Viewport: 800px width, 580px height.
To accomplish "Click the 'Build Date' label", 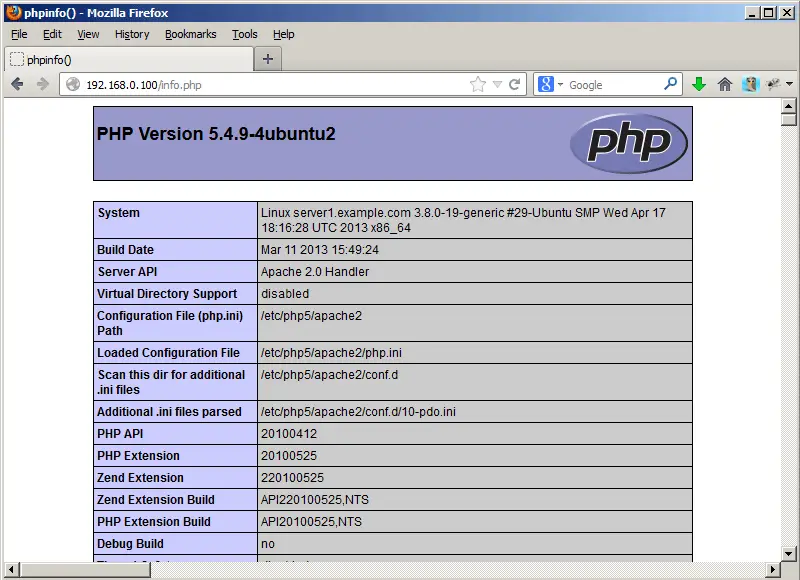I will (x=126, y=249).
